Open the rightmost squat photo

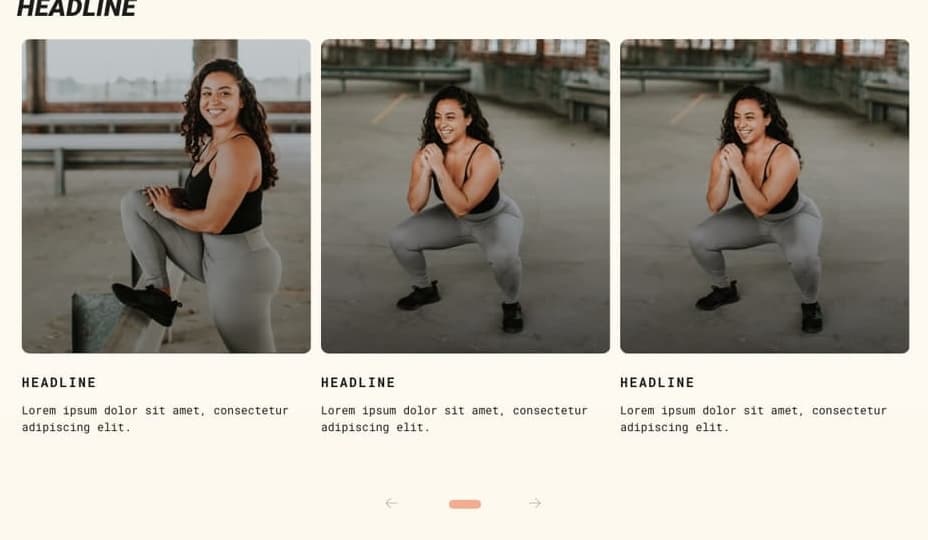click(x=765, y=196)
